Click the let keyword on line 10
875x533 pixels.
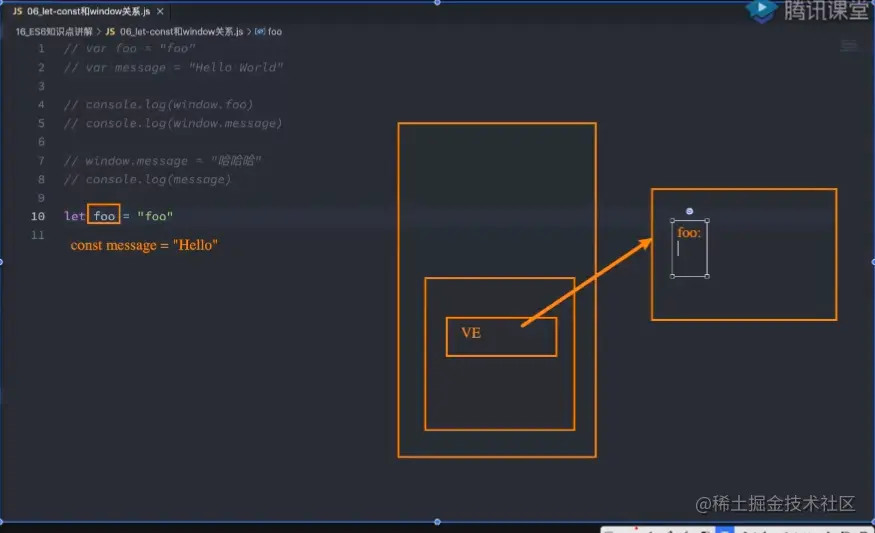[x=74, y=216]
